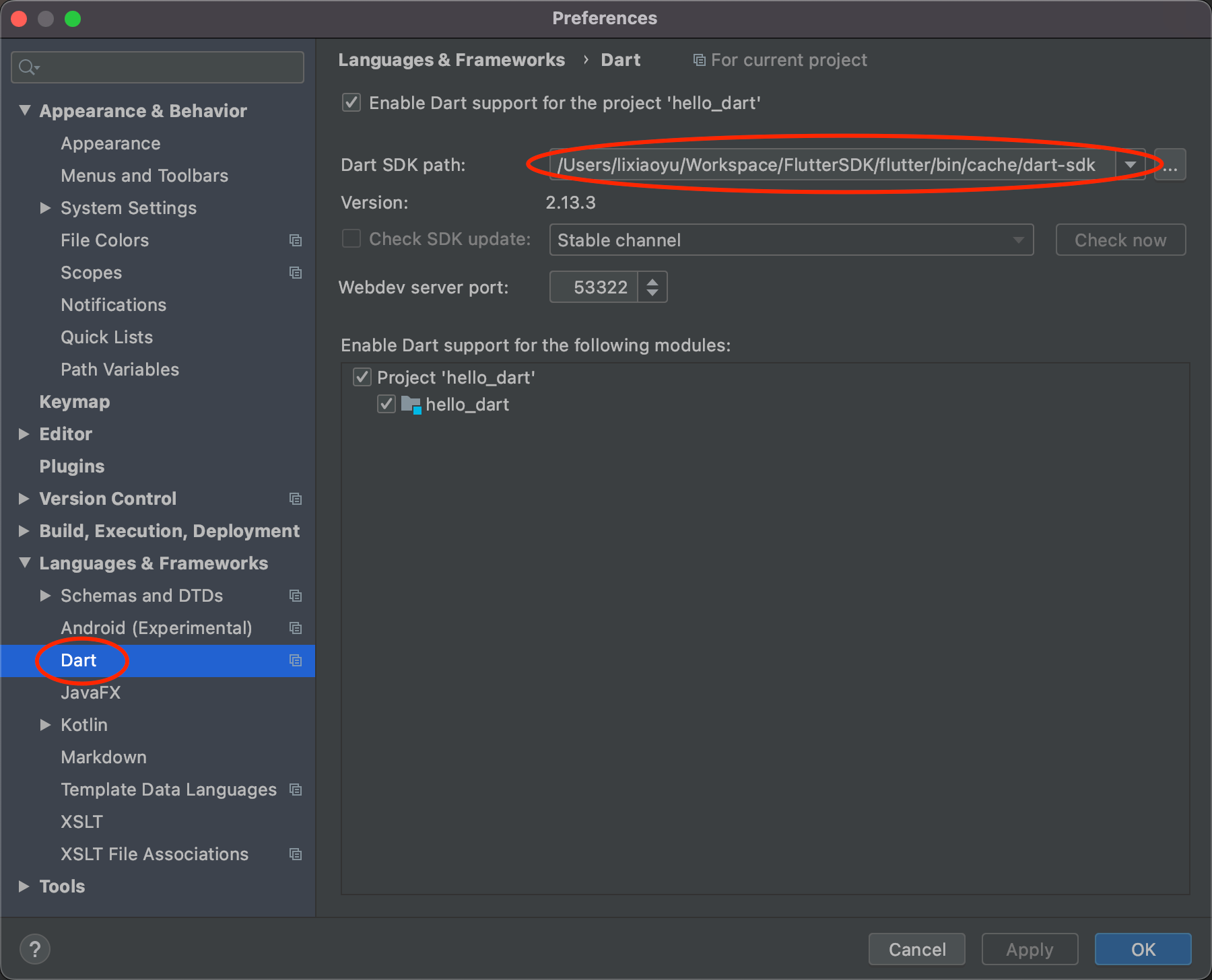Select the Scopes entry
1212x980 pixels.
91,273
